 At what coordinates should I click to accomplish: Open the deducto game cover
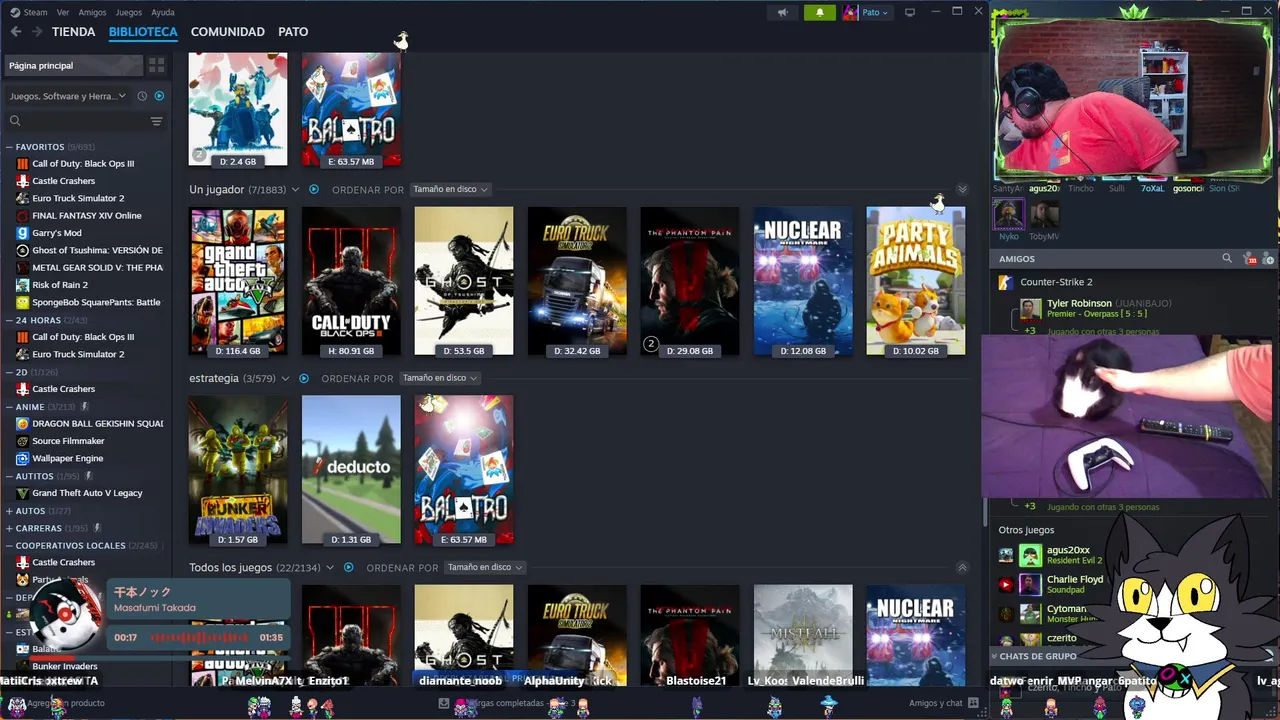(x=351, y=470)
